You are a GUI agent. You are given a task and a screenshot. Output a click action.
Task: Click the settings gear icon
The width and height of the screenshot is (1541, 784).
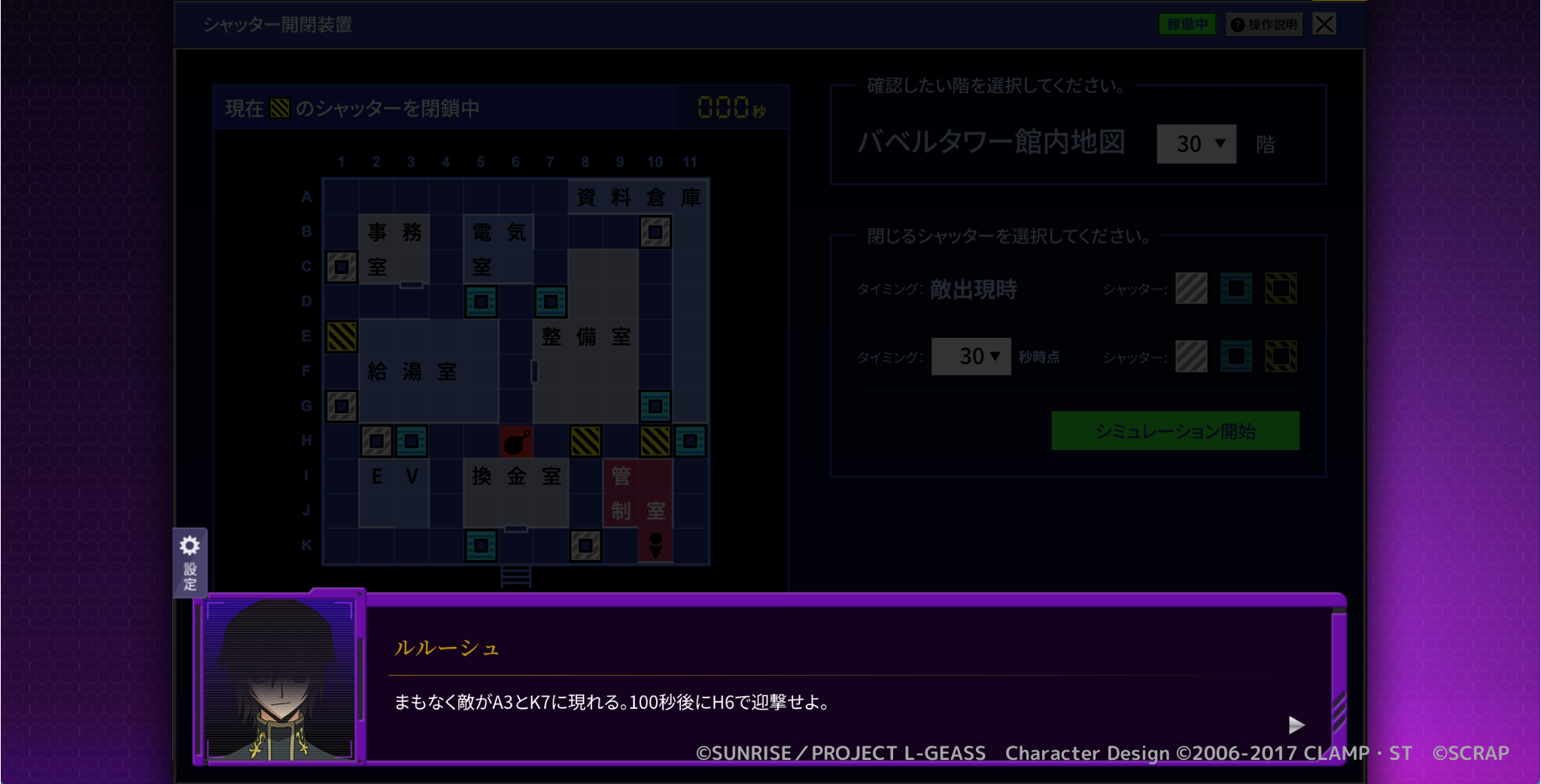190,545
